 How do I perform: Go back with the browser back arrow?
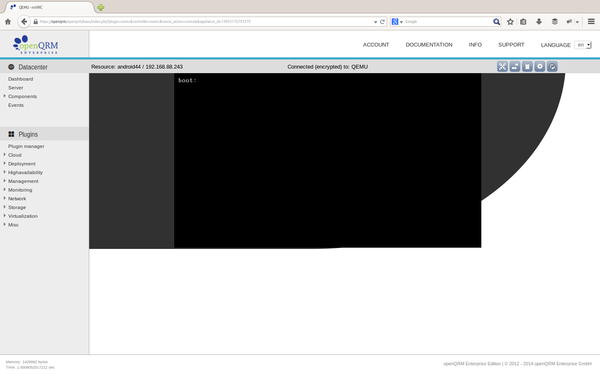click(24, 22)
